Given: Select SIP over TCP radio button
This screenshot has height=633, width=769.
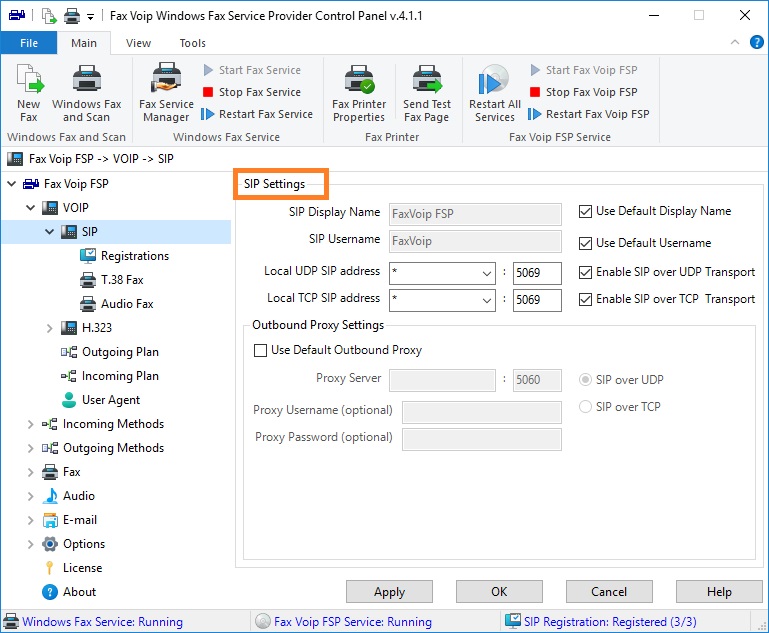Looking at the screenshot, I should (x=585, y=406).
